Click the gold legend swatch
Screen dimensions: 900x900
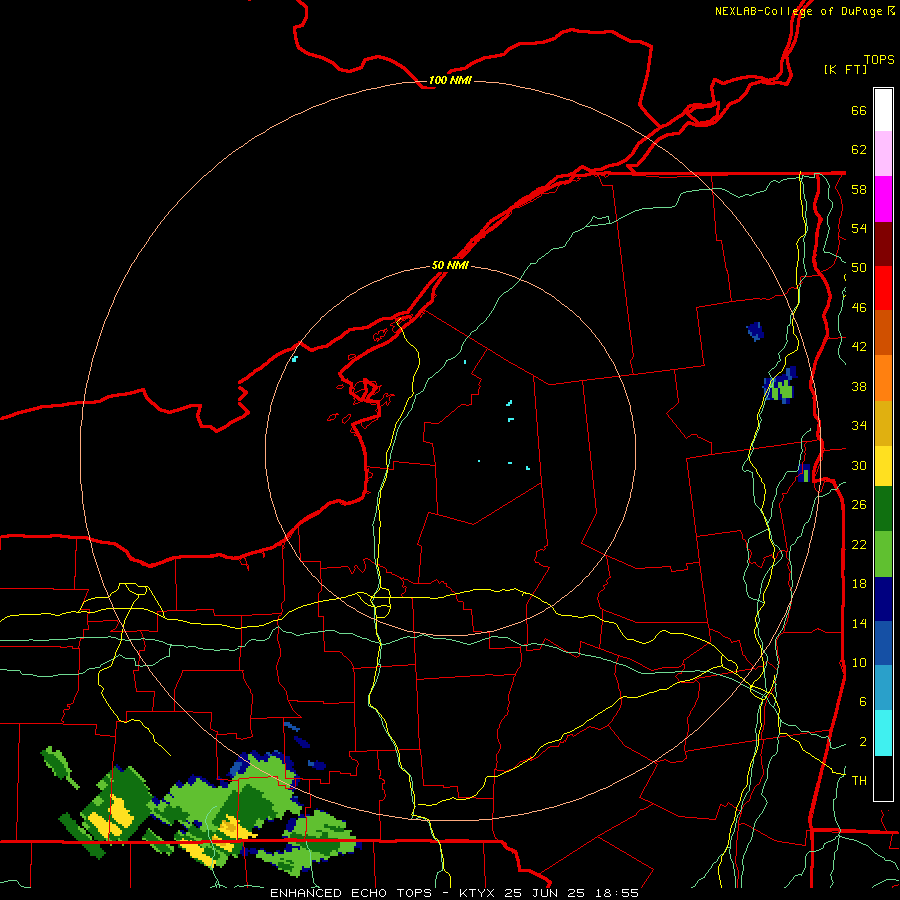click(x=883, y=423)
